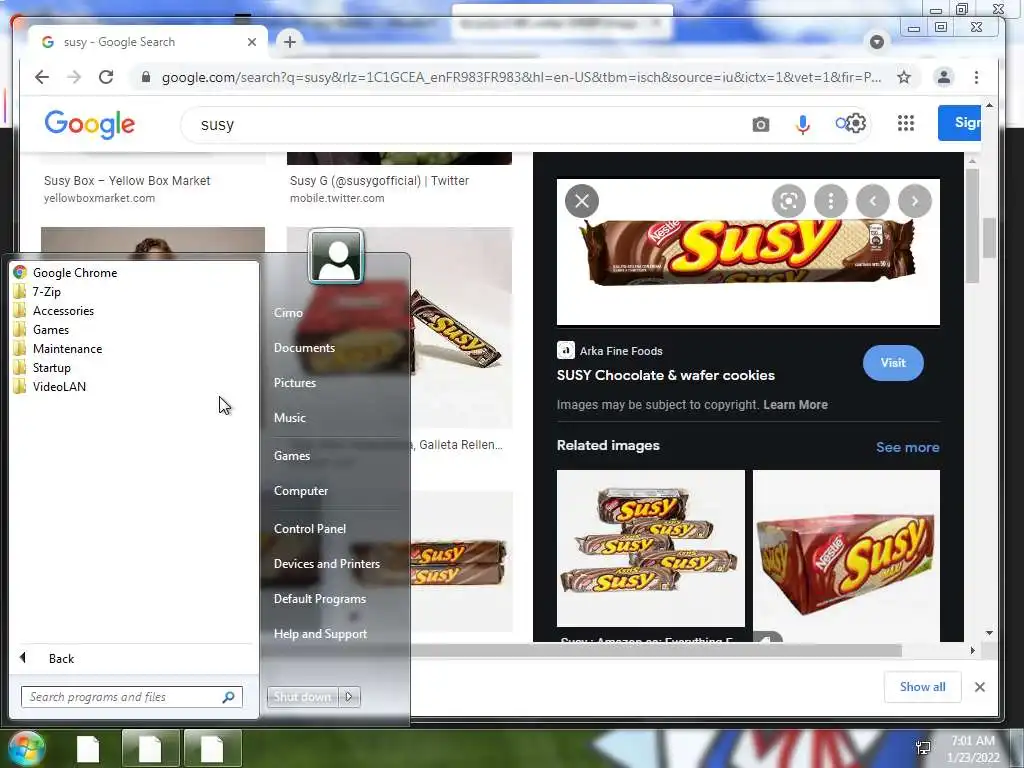The height and width of the screenshot is (768, 1024).
Task: Show the previous image in preview
Action: [x=872, y=200]
